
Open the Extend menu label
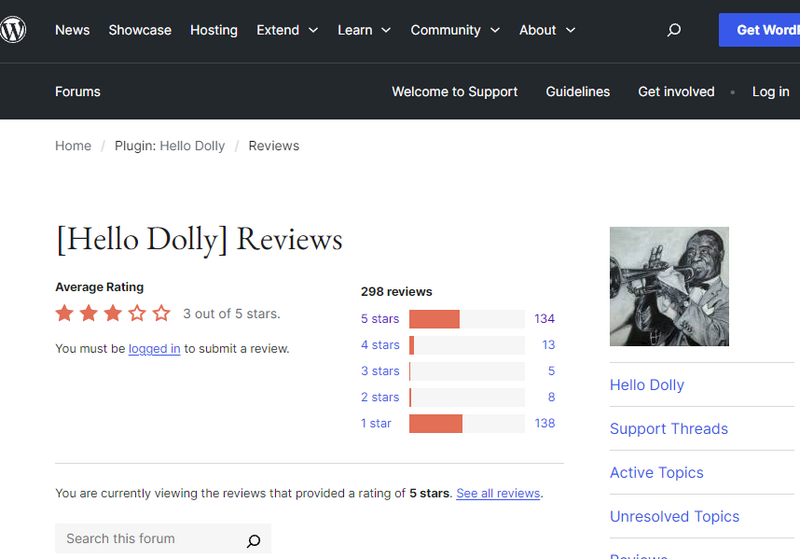(x=278, y=30)
